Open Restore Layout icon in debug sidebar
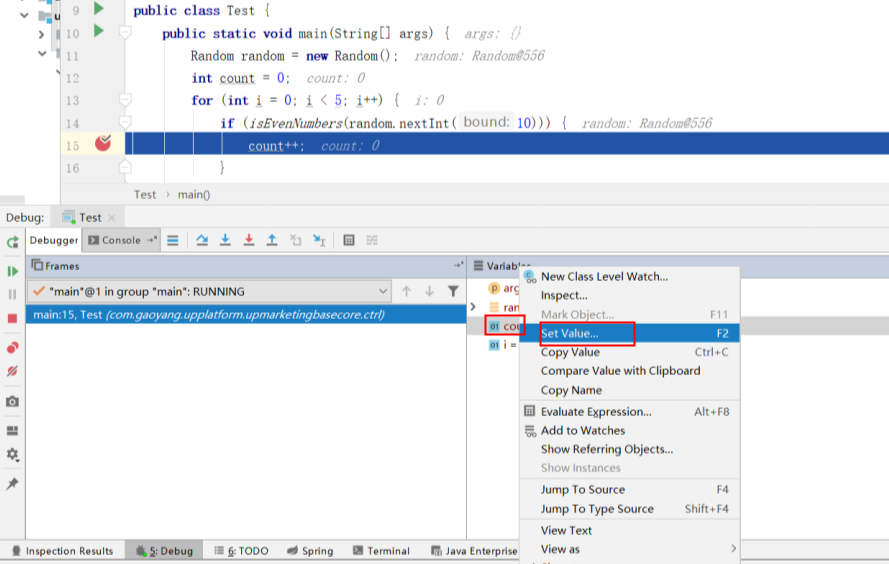Screen dimensions: 889x564 point(12,431)
